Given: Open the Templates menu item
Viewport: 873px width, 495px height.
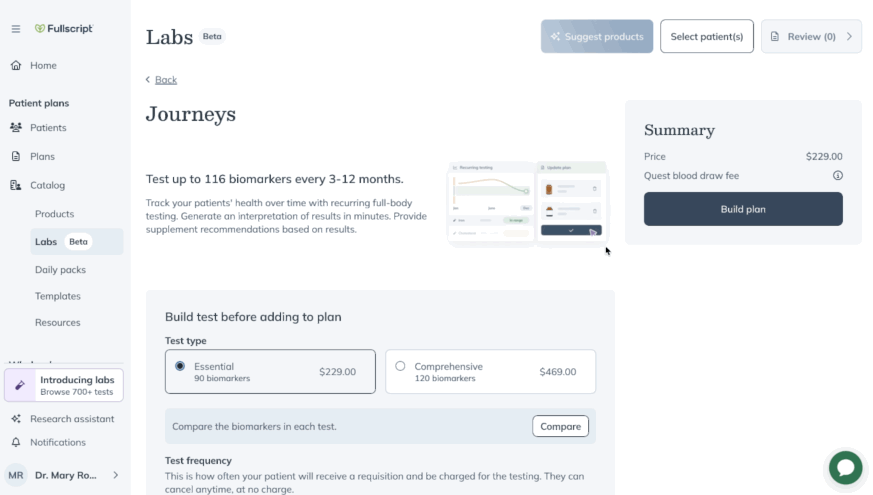Looking at the screenshot, I should [58, 296].
